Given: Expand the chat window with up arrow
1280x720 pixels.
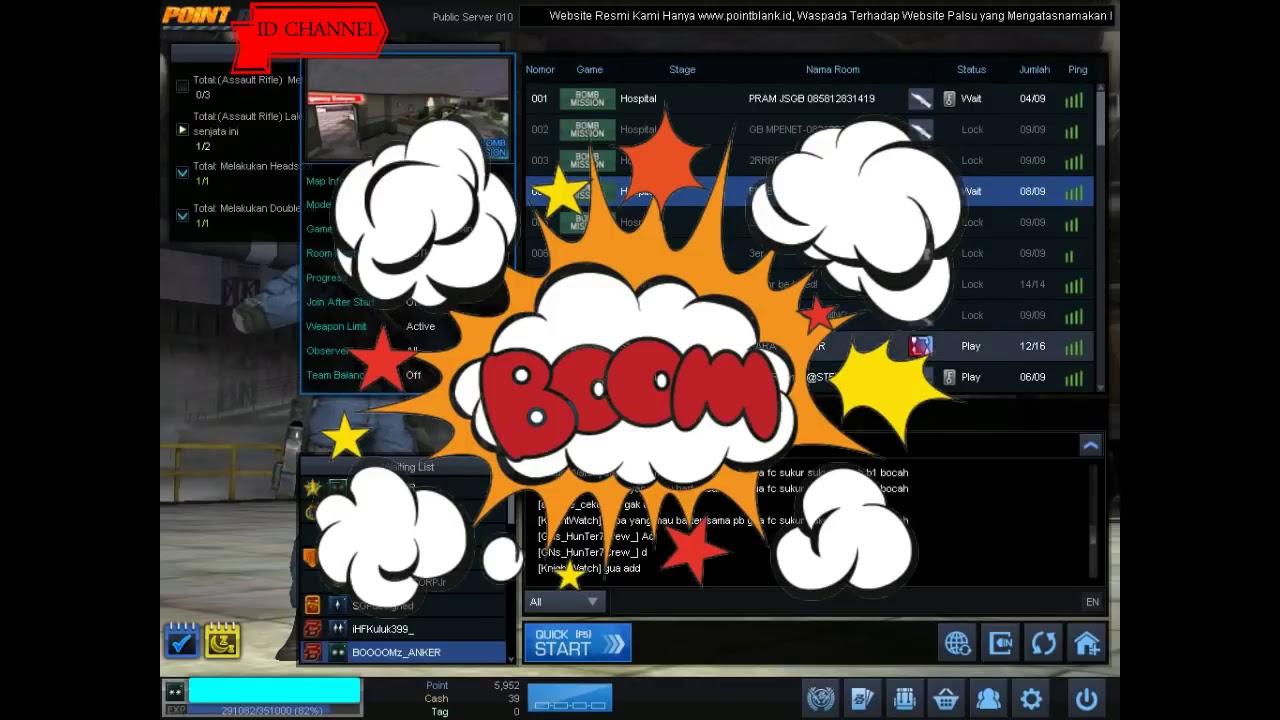Looking at the screenshot, I should (1091, 445).
